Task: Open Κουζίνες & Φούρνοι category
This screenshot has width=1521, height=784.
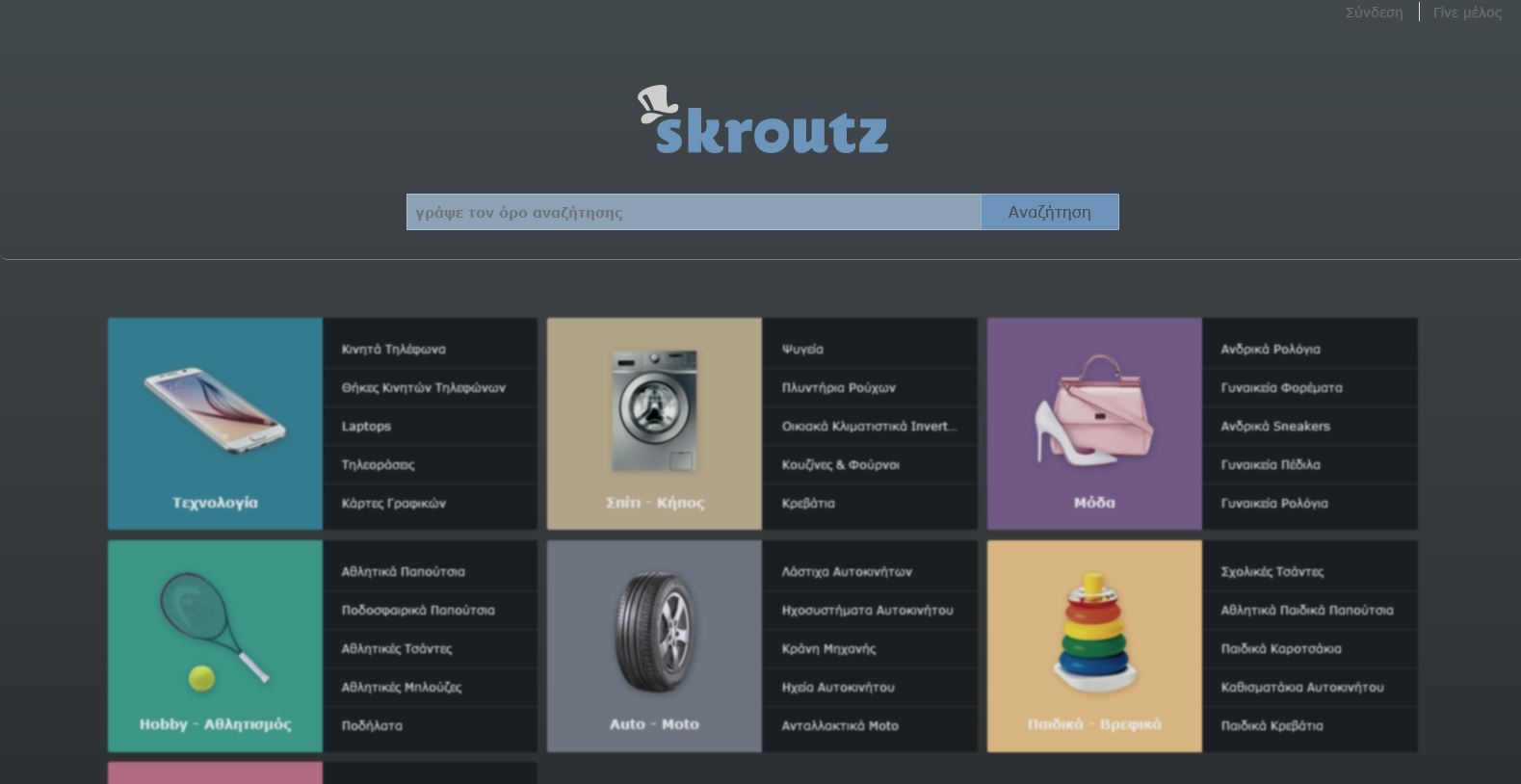Action: click(x=840, y=464)
